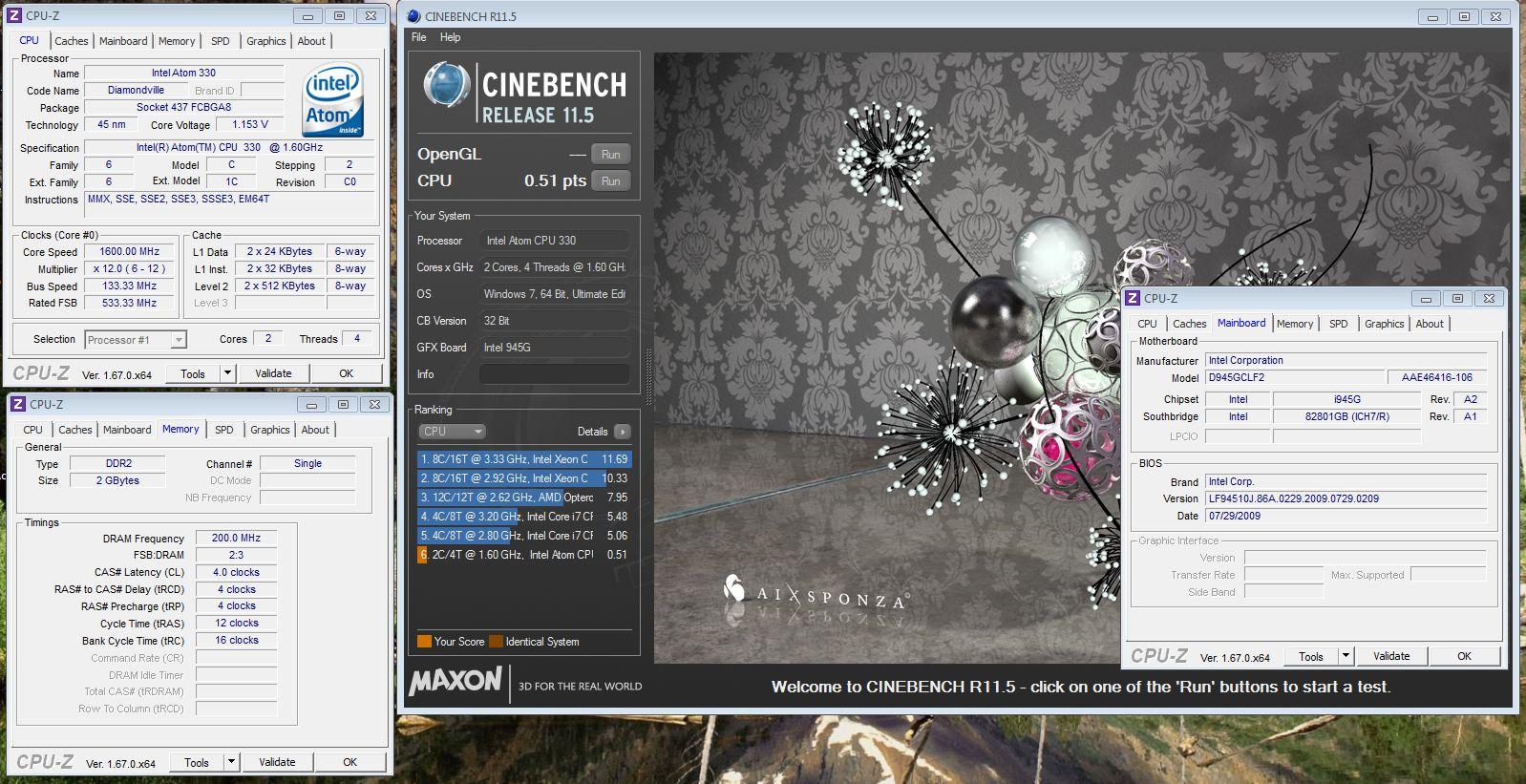Viewport: 1526px width, 784px height.
Task: Click BIOS version LF94510J field
Action: [x=1346, y=498]
